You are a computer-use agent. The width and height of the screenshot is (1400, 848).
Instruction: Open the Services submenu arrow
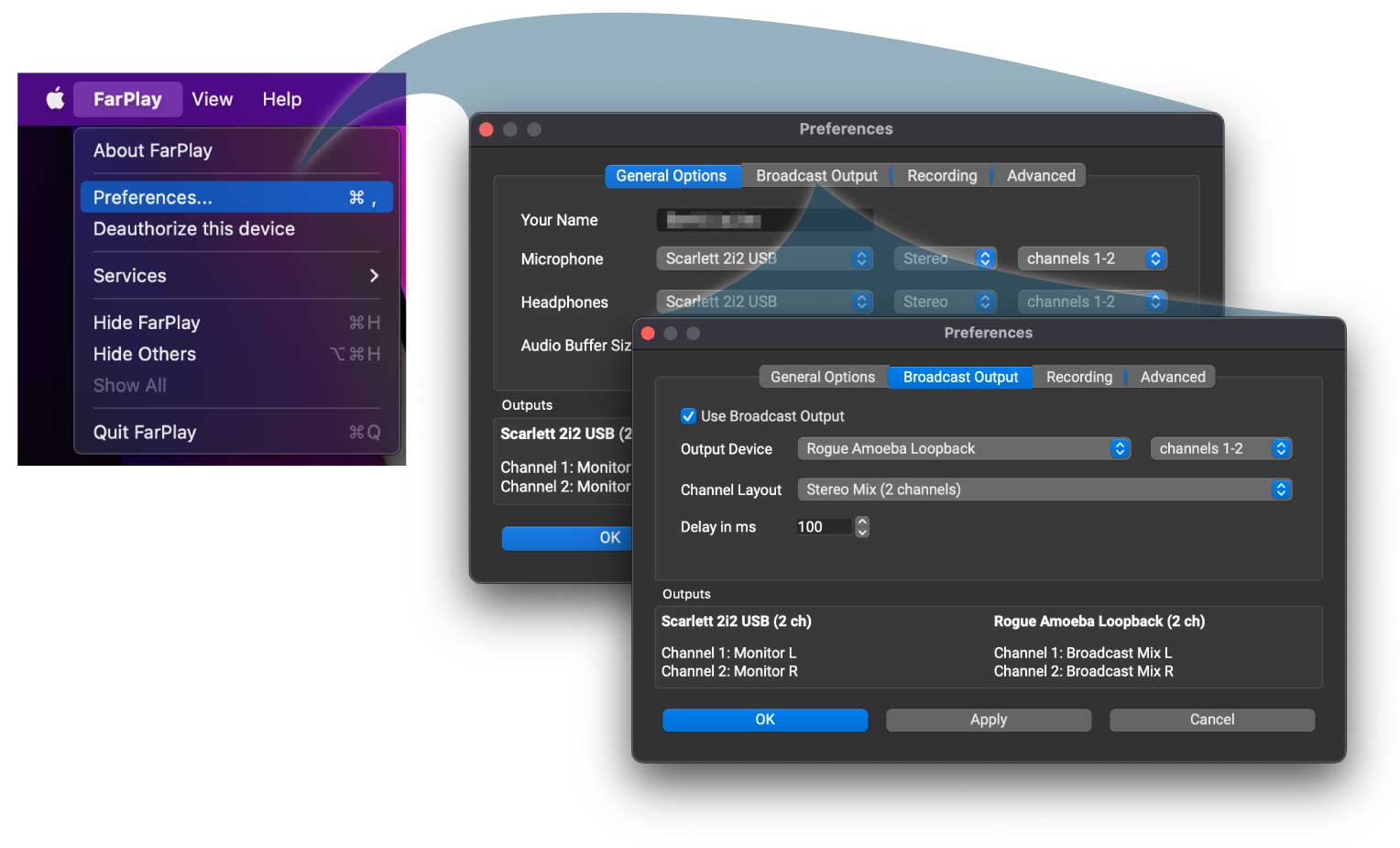tap(373, 276)
